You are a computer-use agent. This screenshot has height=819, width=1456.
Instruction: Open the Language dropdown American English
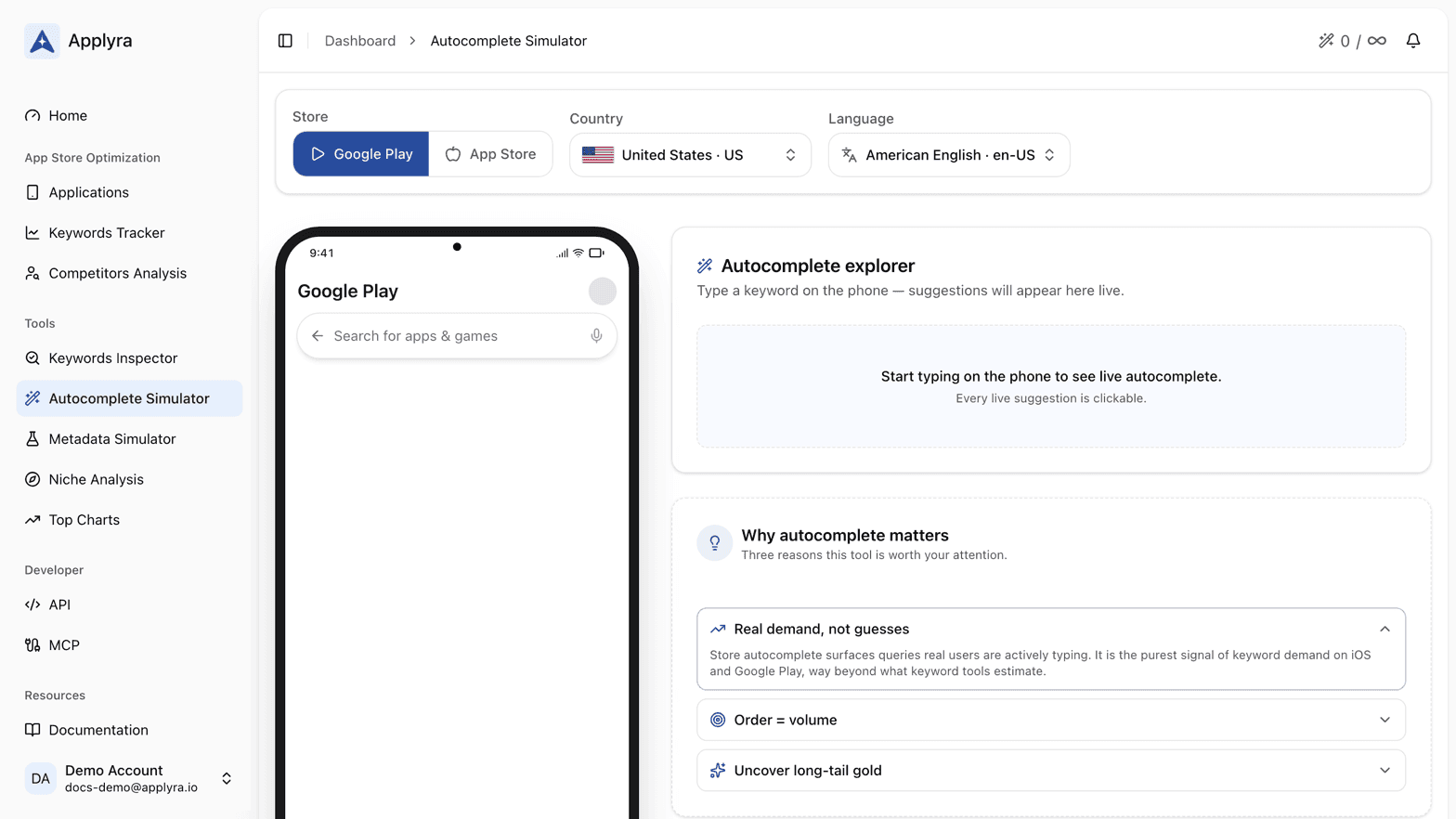pos(949,155)
